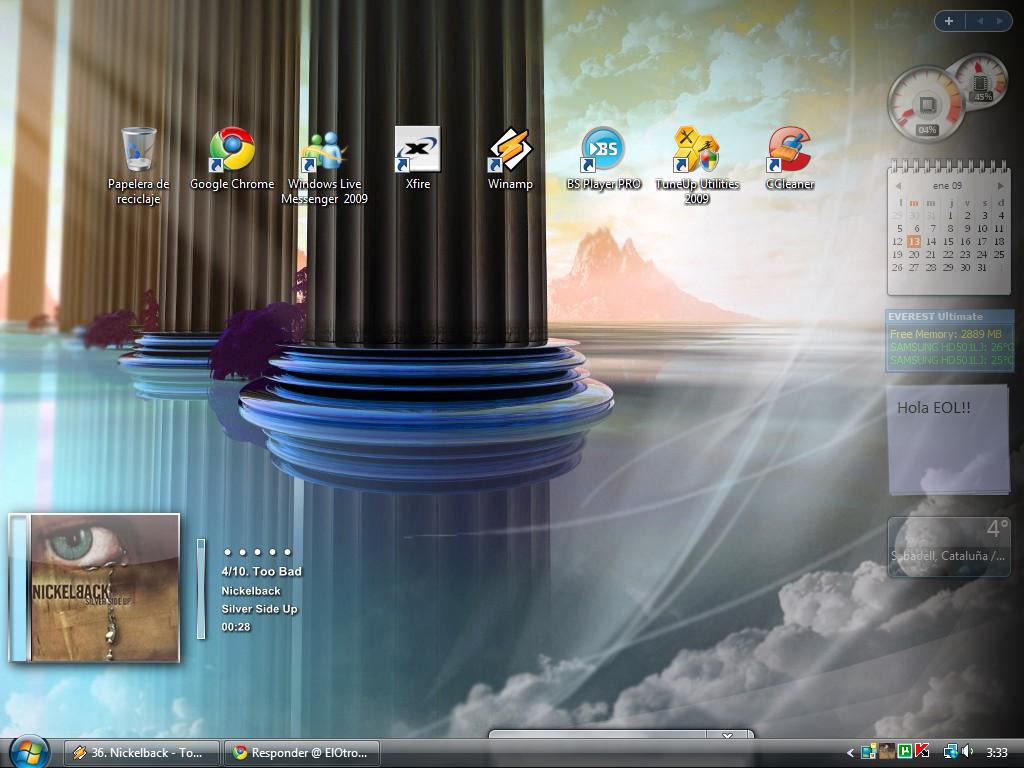Switch to Nickelback Winamp taskbar item
Screen dimensions: 1024x768
tap(139, 753)
